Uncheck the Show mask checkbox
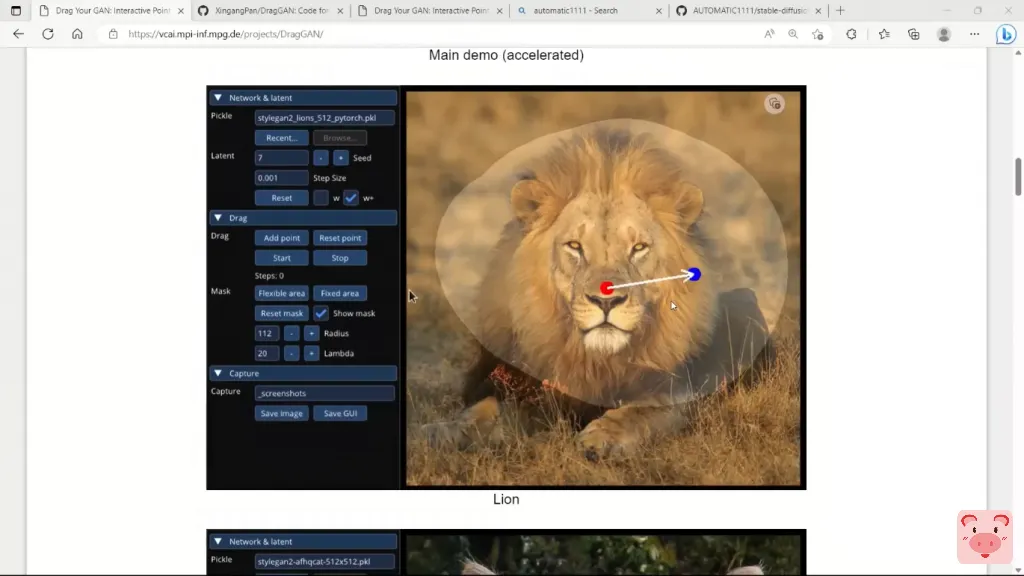The image size is (1024, 576). pyautogui.click(x=321, y=313)
